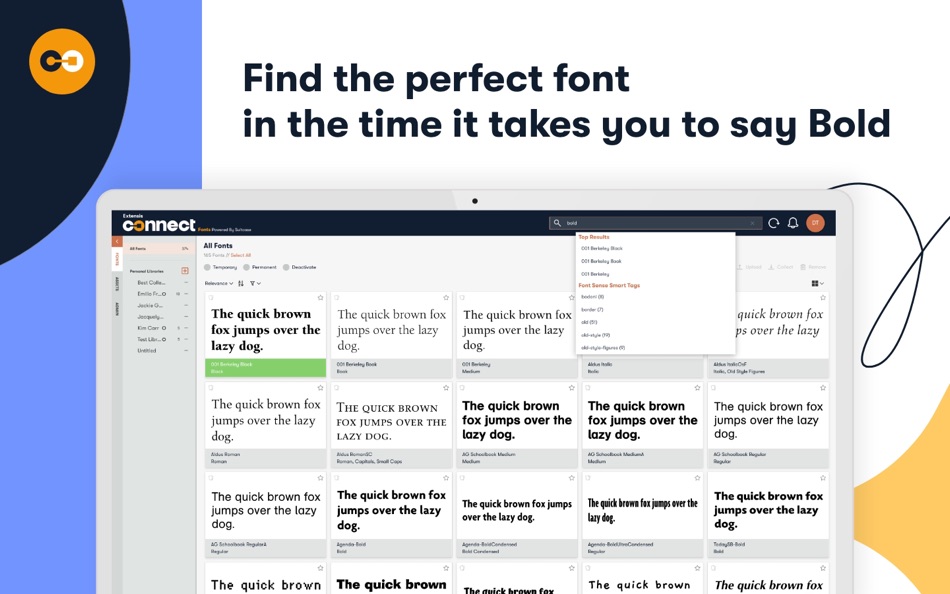Check the 001 Berkeley Book card checkbox
Image resolution: width=950 pixels, height=594 pixels.
336,298
